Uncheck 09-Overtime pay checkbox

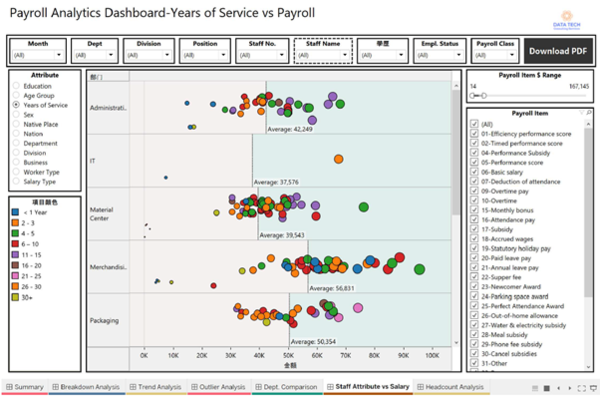[474, 191]
